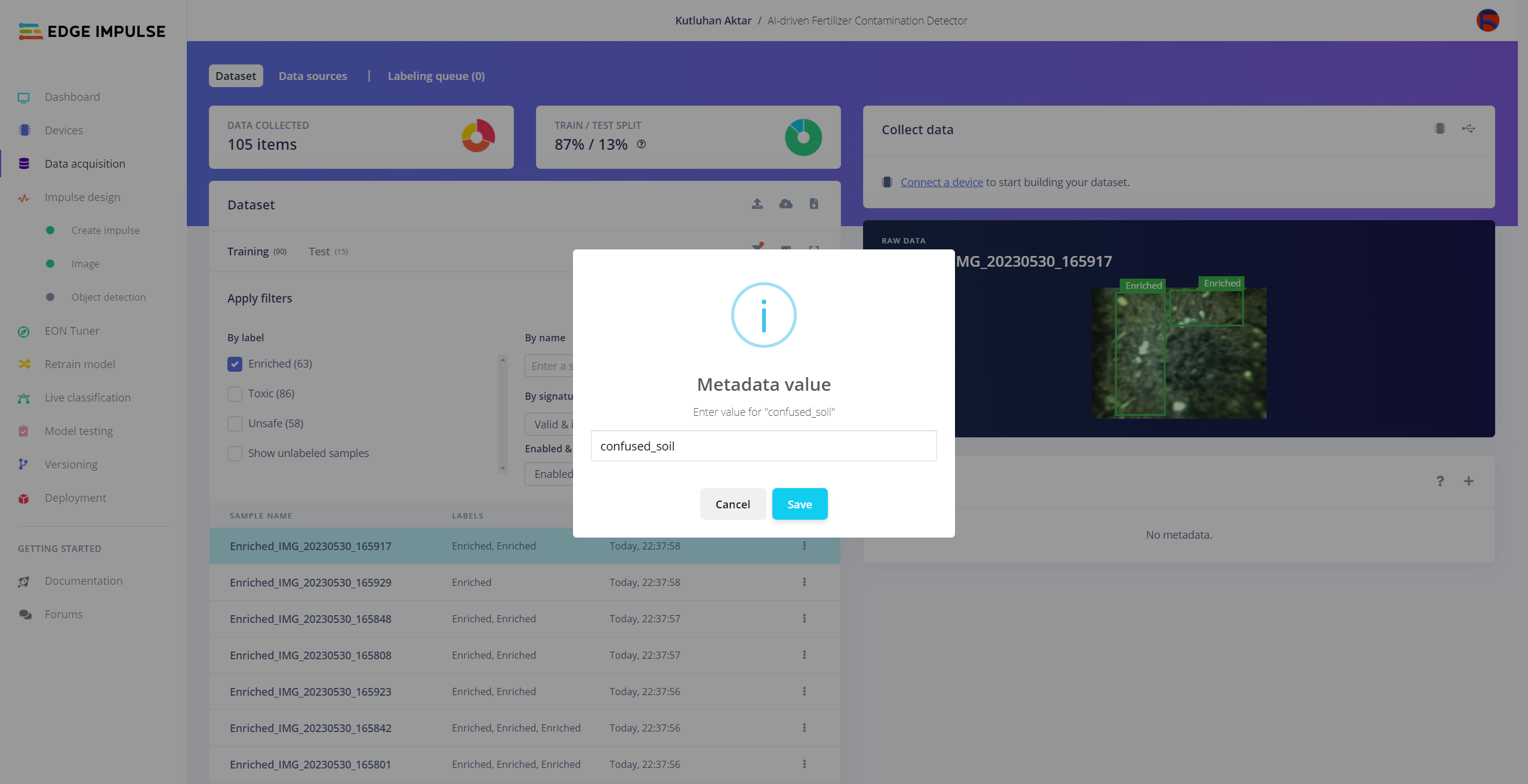1528x784 pixels.
Task: Open the user profile avatar
Action: (x=1487, y=20)
